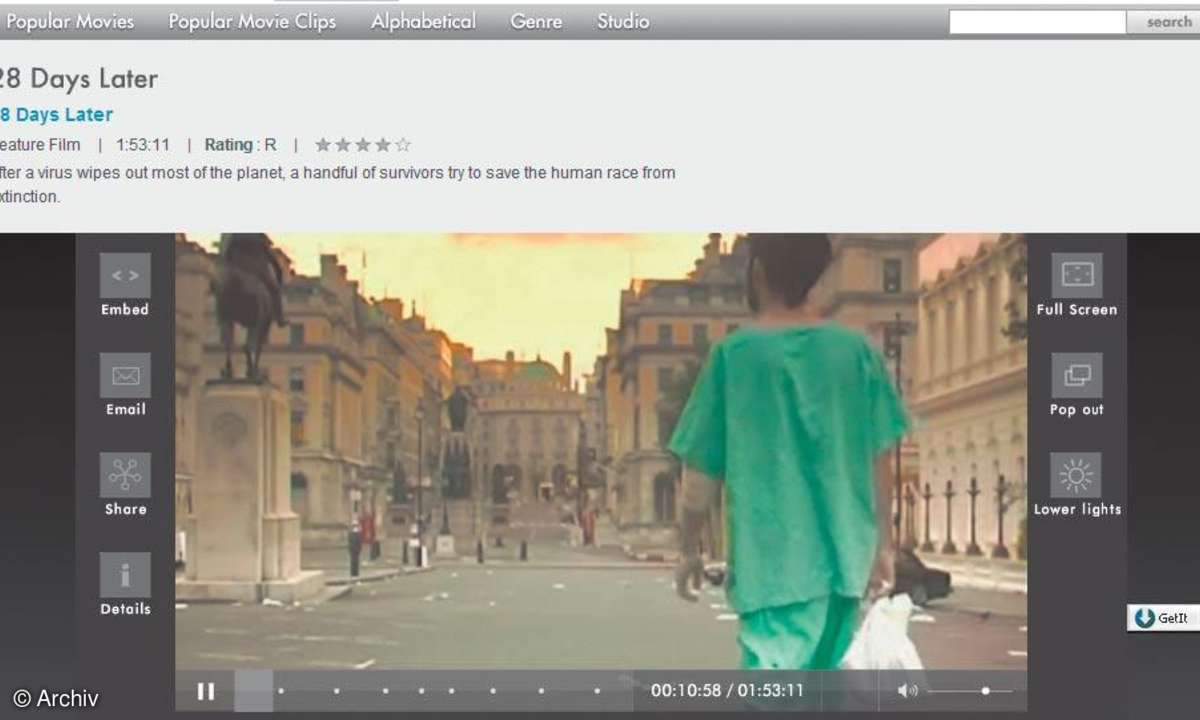Jump to the first chapter dot
Screen dimensions: 1200x720
tap(281, 690)
